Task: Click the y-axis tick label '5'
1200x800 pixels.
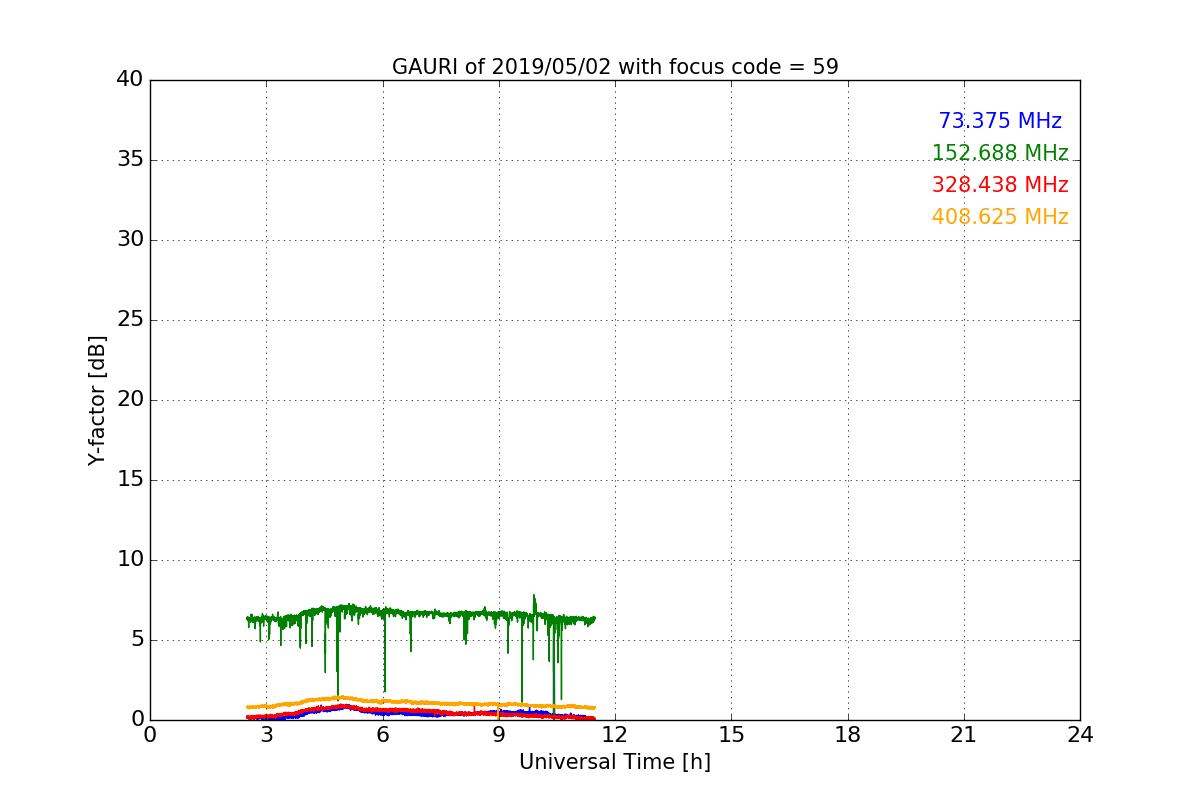Action: point(137,640)
